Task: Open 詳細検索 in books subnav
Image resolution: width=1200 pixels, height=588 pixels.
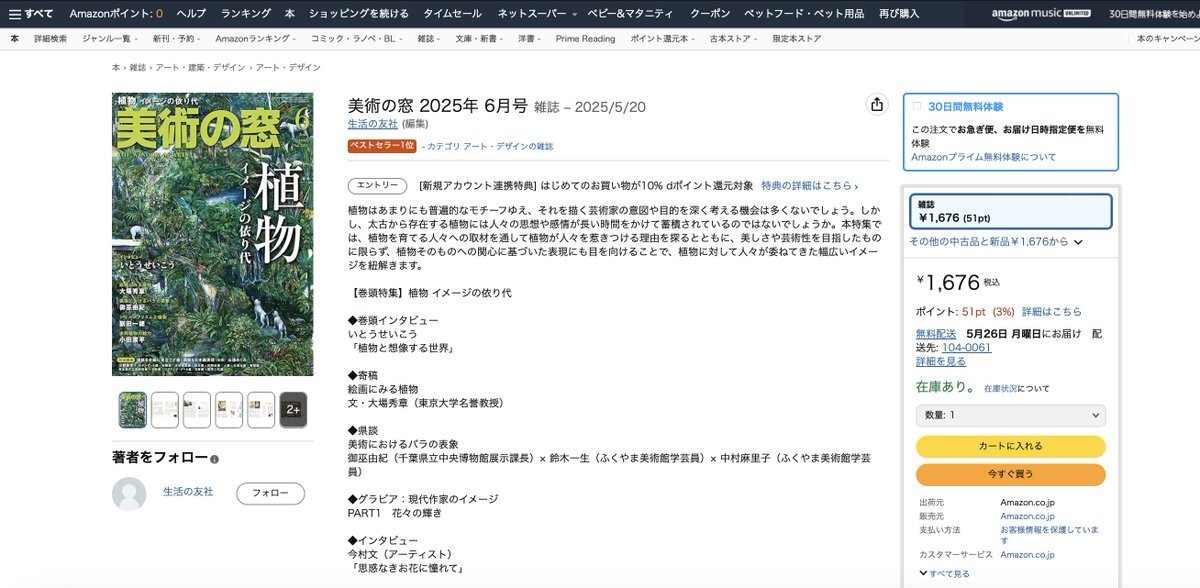Action: pyautogui.click(x=50, y=39)
